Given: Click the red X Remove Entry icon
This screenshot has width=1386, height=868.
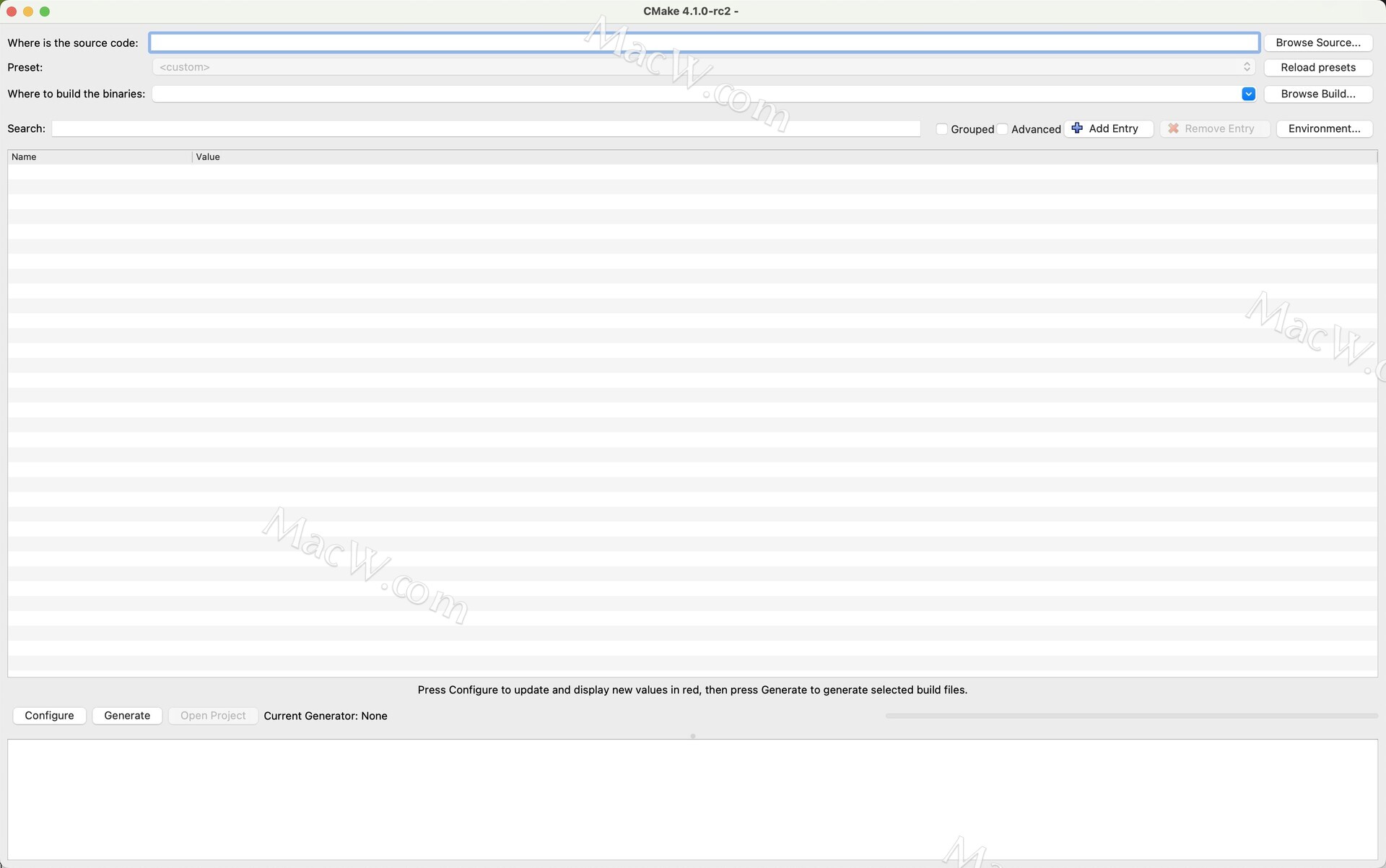Looking at the screenshot, I should (x=1173, y=128).
